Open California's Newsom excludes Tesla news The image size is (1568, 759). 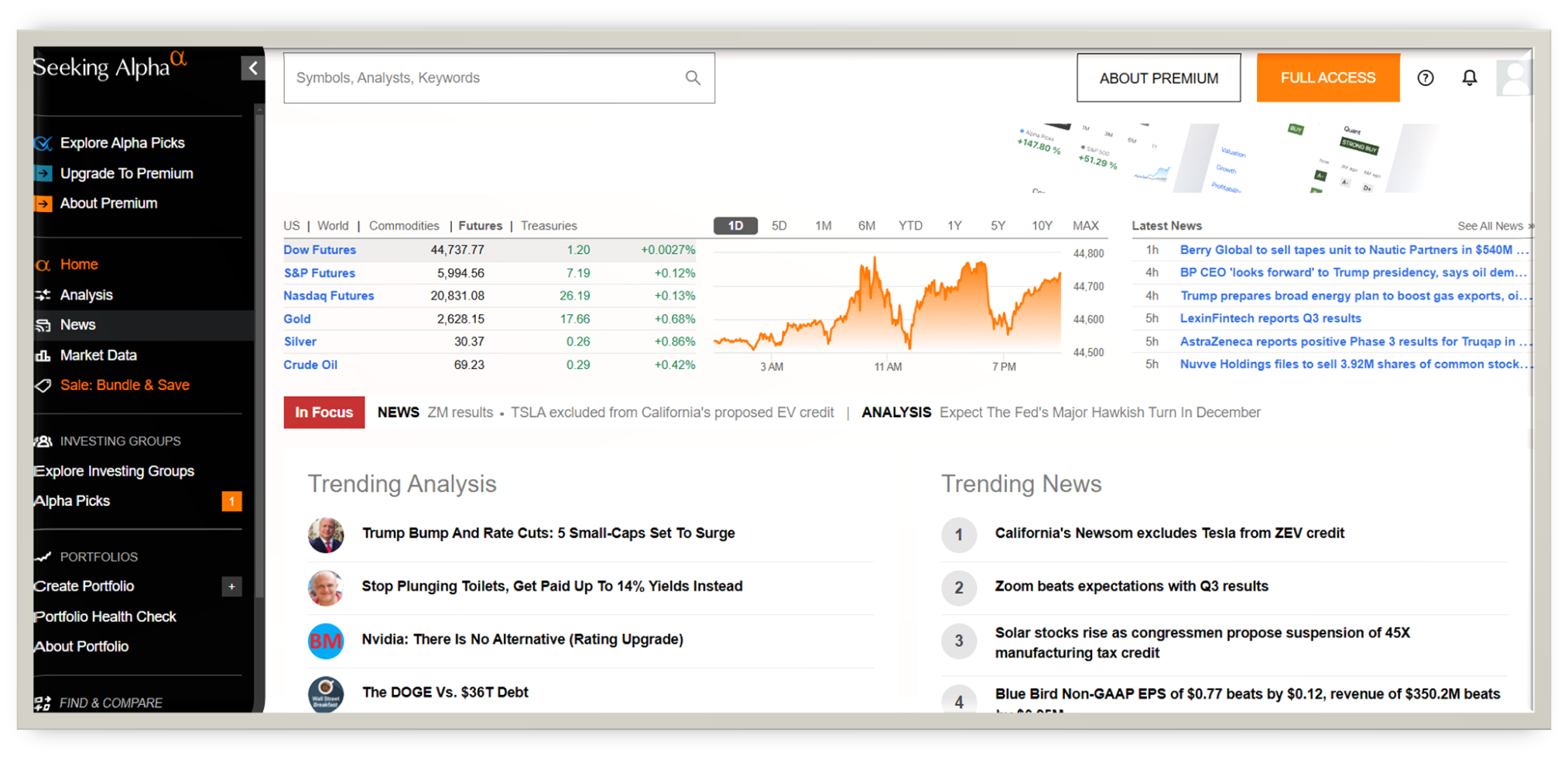pyautogui.click(x=1169, y=533)
